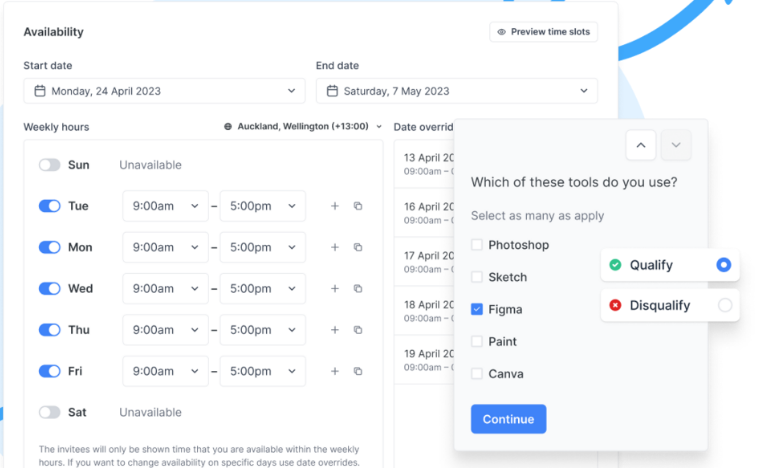This screenshot has height=468, width=758.
Task: Open Wed start time 9:00am dropdown
Action: (x=165, y=289)
